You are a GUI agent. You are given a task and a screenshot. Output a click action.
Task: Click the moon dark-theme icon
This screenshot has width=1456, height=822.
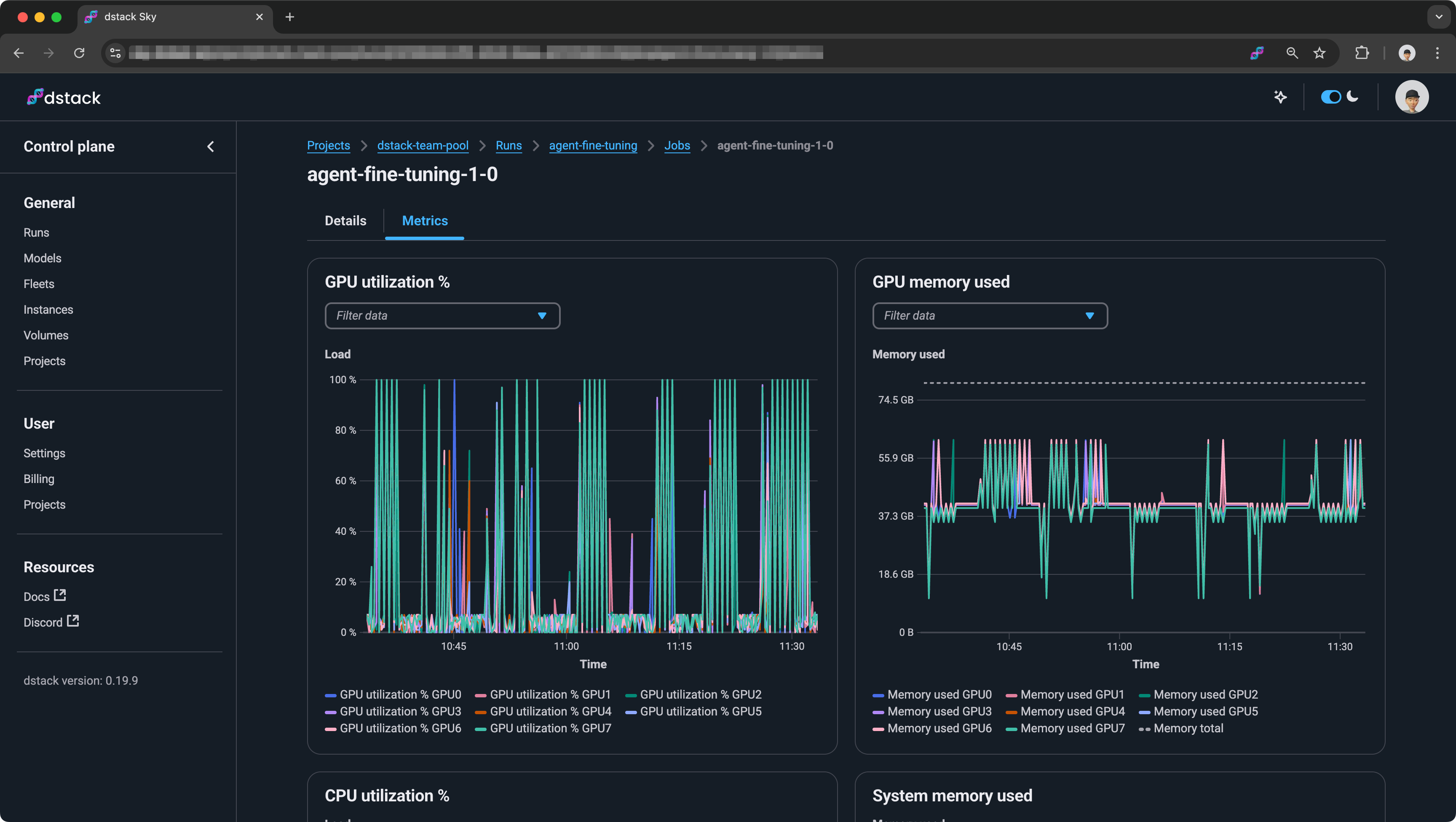coord(1352,96)
